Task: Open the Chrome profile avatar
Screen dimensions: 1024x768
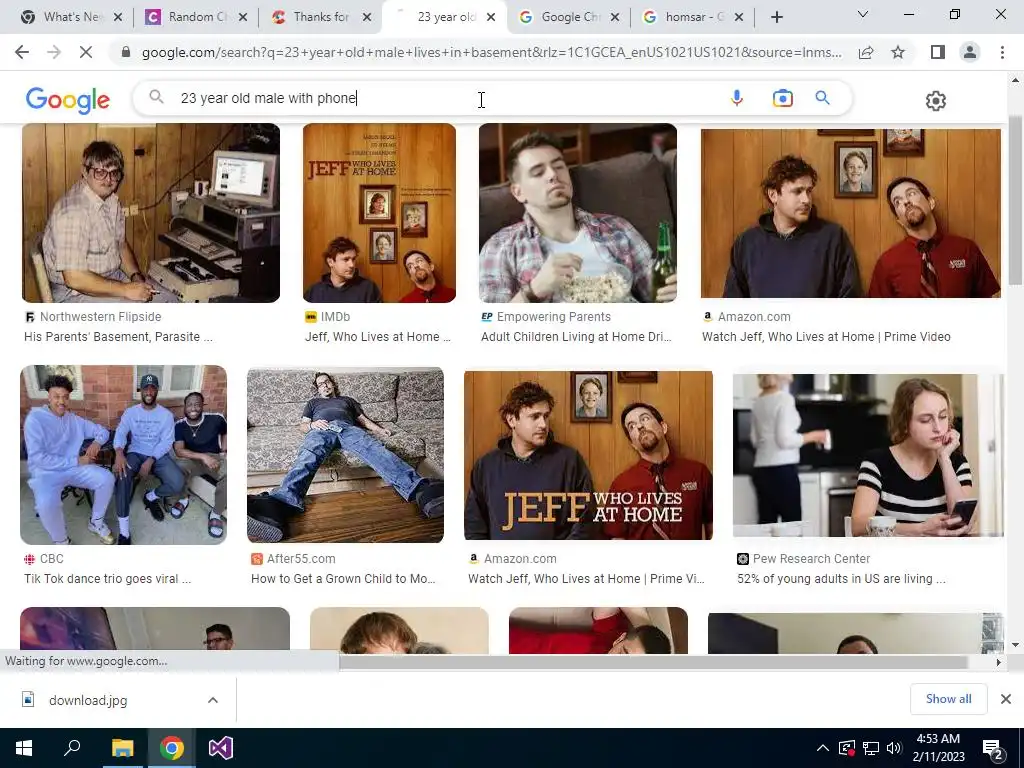Action: 970,52
